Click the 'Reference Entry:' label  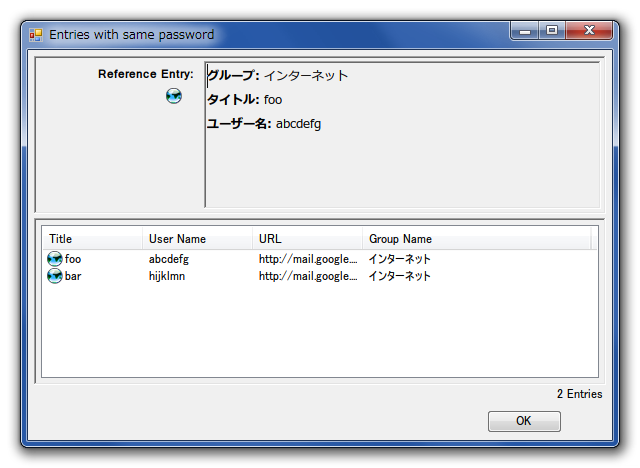point(146,74)
